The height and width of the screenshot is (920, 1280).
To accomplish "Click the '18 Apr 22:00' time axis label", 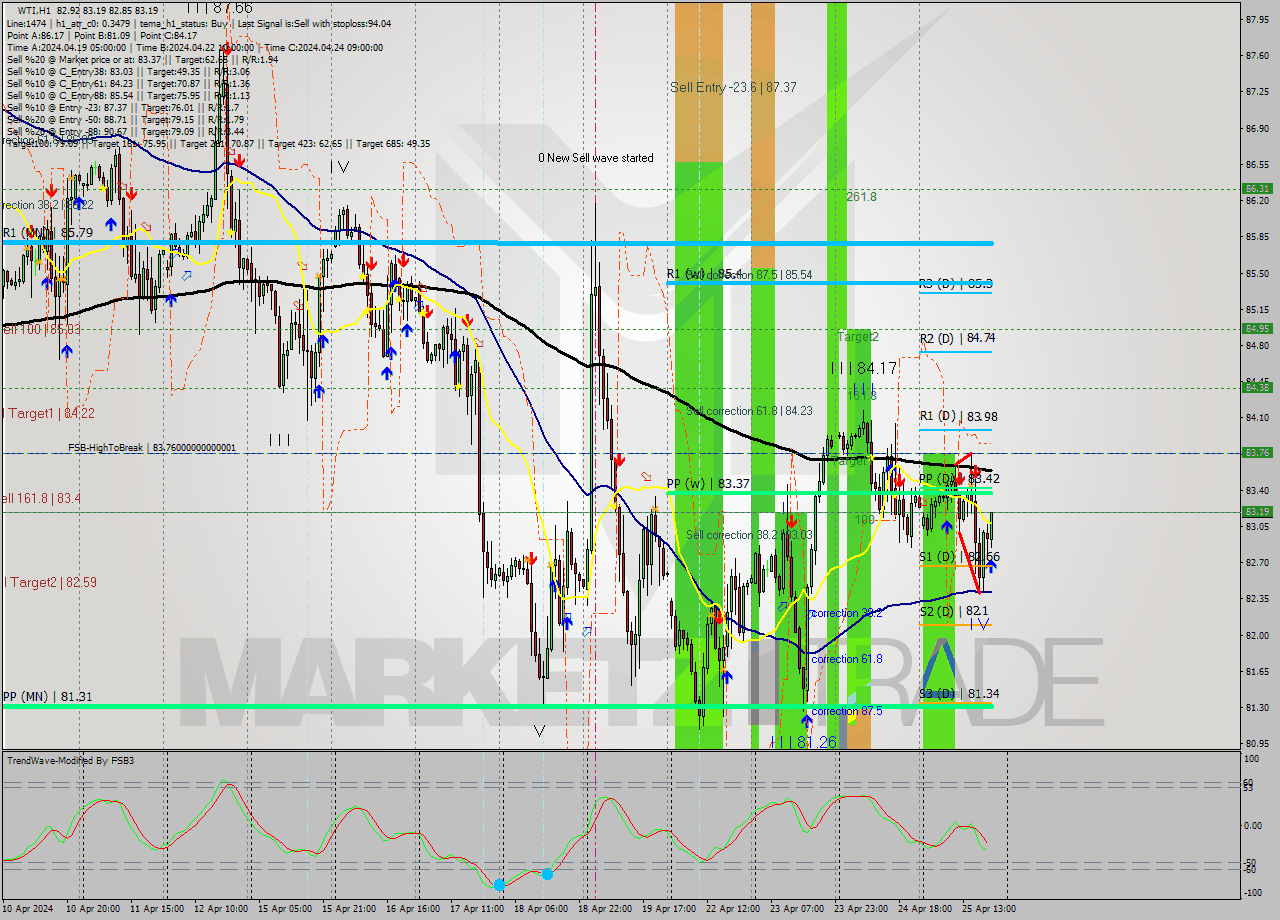I will click(607, 909).
